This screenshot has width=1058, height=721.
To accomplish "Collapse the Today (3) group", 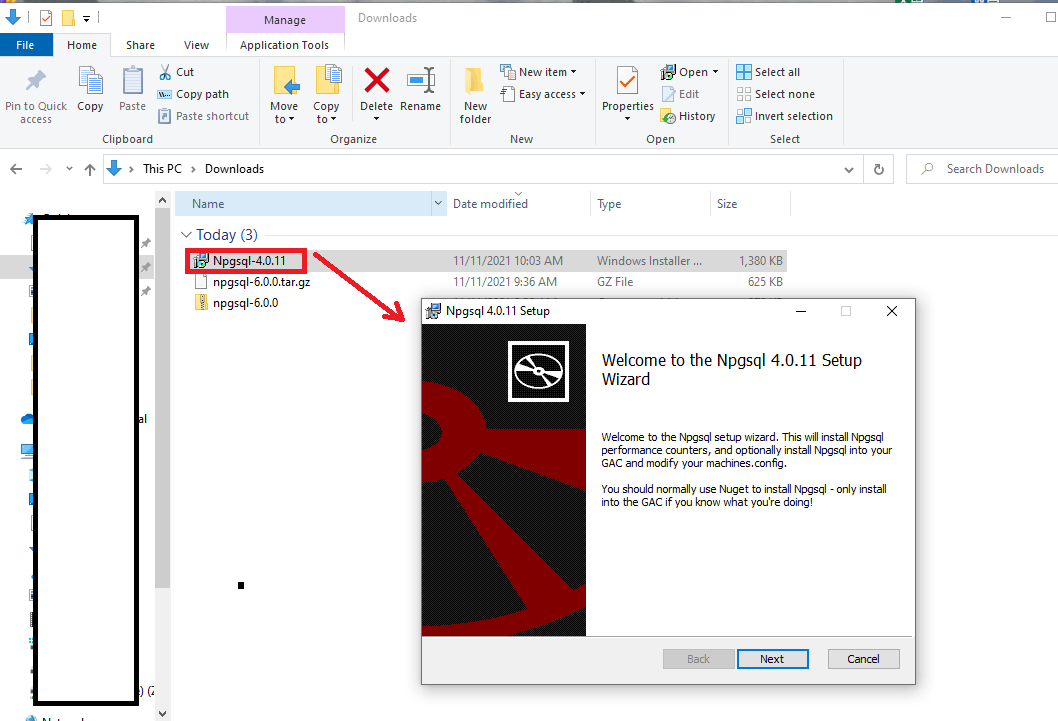I will point(186,235).
